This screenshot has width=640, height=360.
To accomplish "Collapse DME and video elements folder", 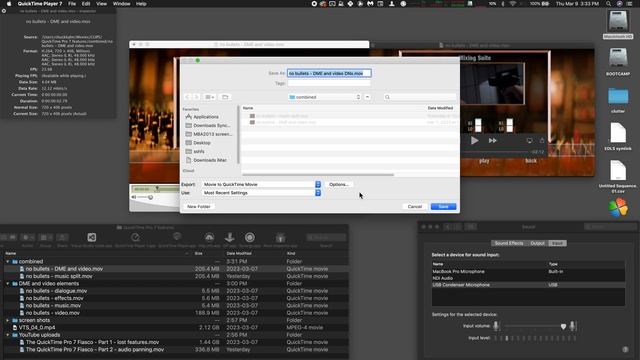I will coord(8,284).
